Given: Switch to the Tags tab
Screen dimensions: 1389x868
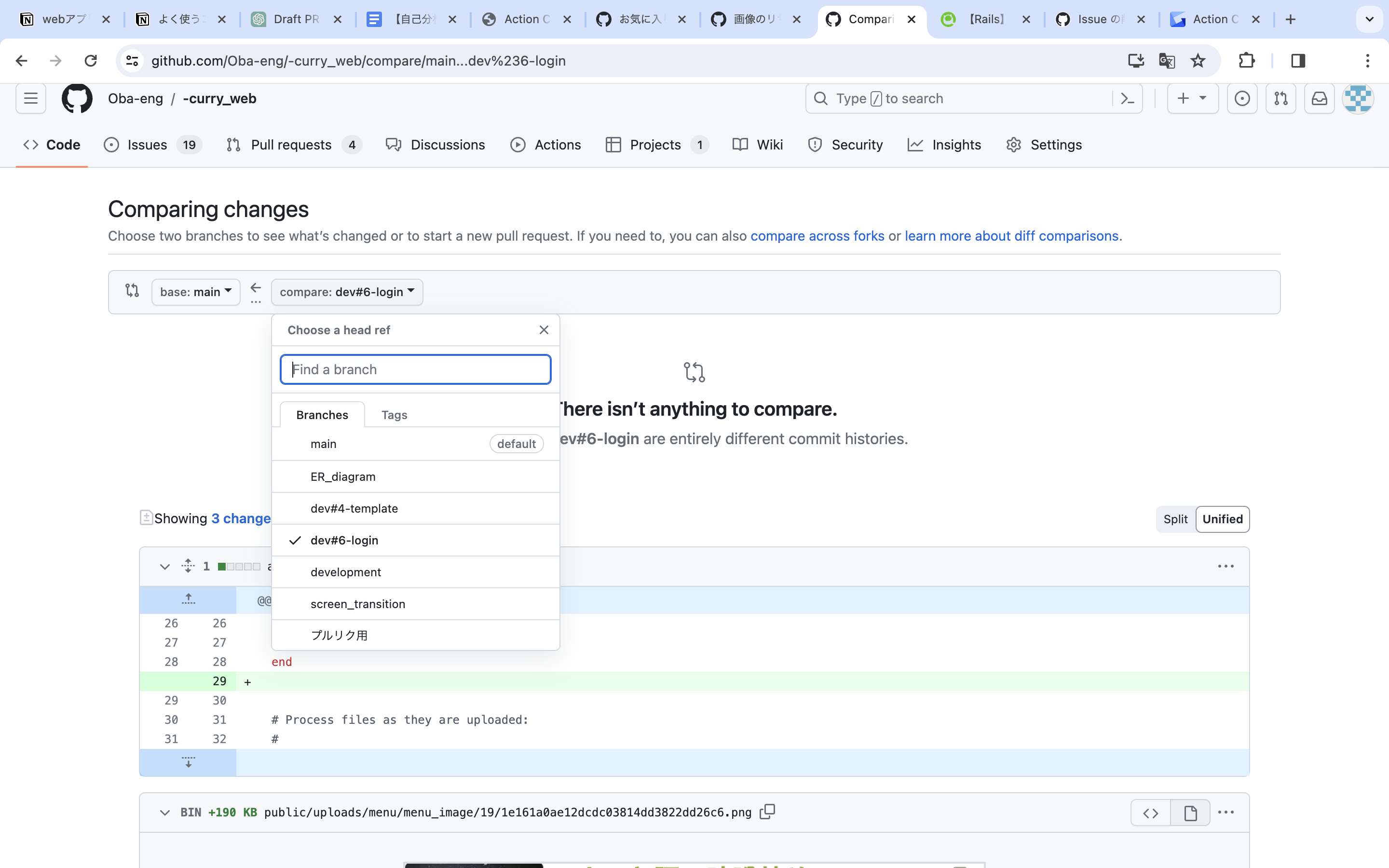Looking at the screenshot, I should click(394, 414).
